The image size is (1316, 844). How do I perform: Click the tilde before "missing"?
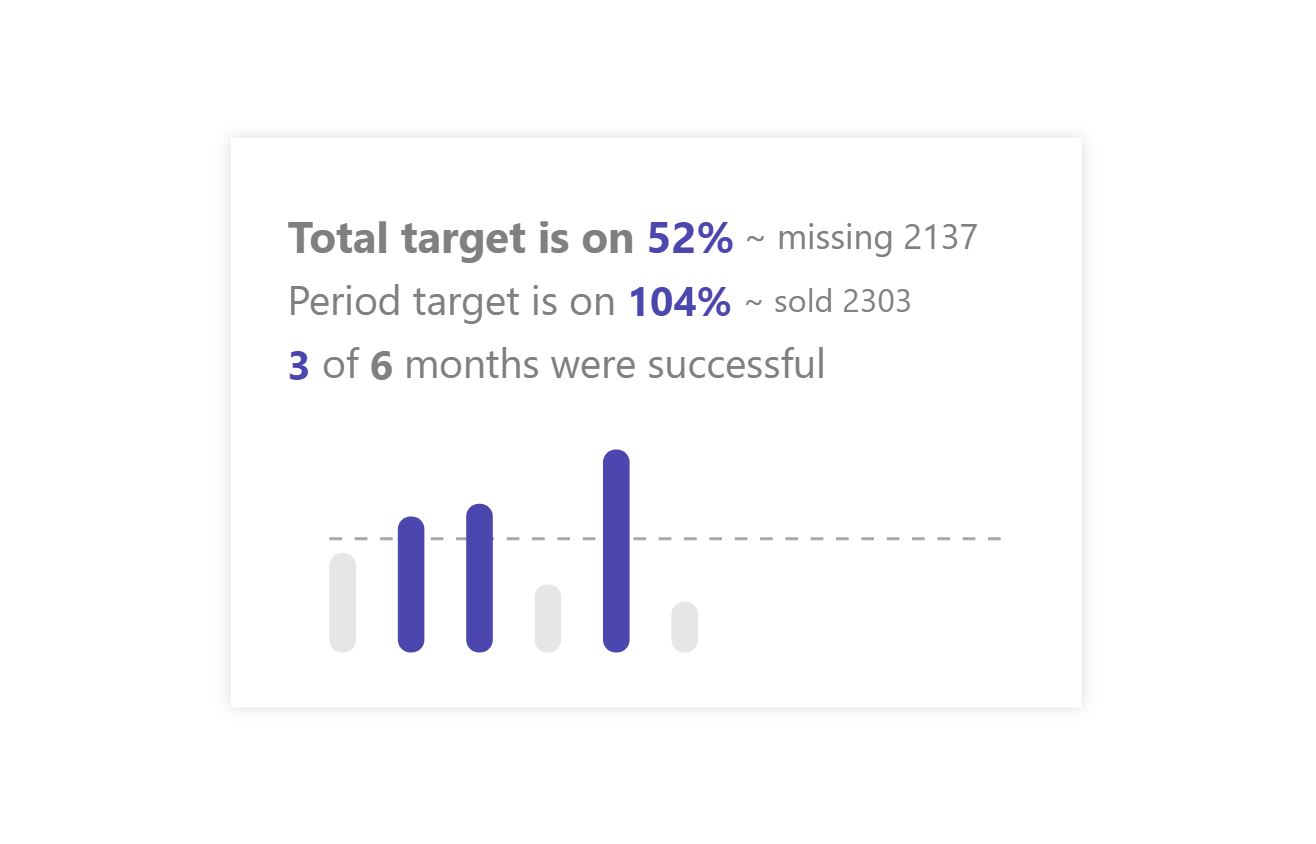pos(756,240)
